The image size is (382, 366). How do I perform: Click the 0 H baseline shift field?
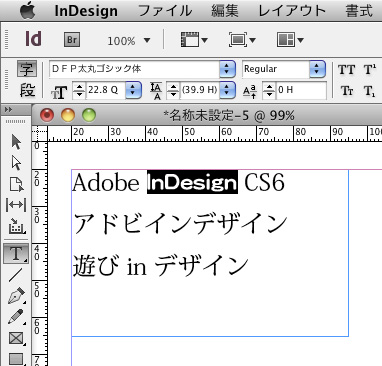click(301, 90)
